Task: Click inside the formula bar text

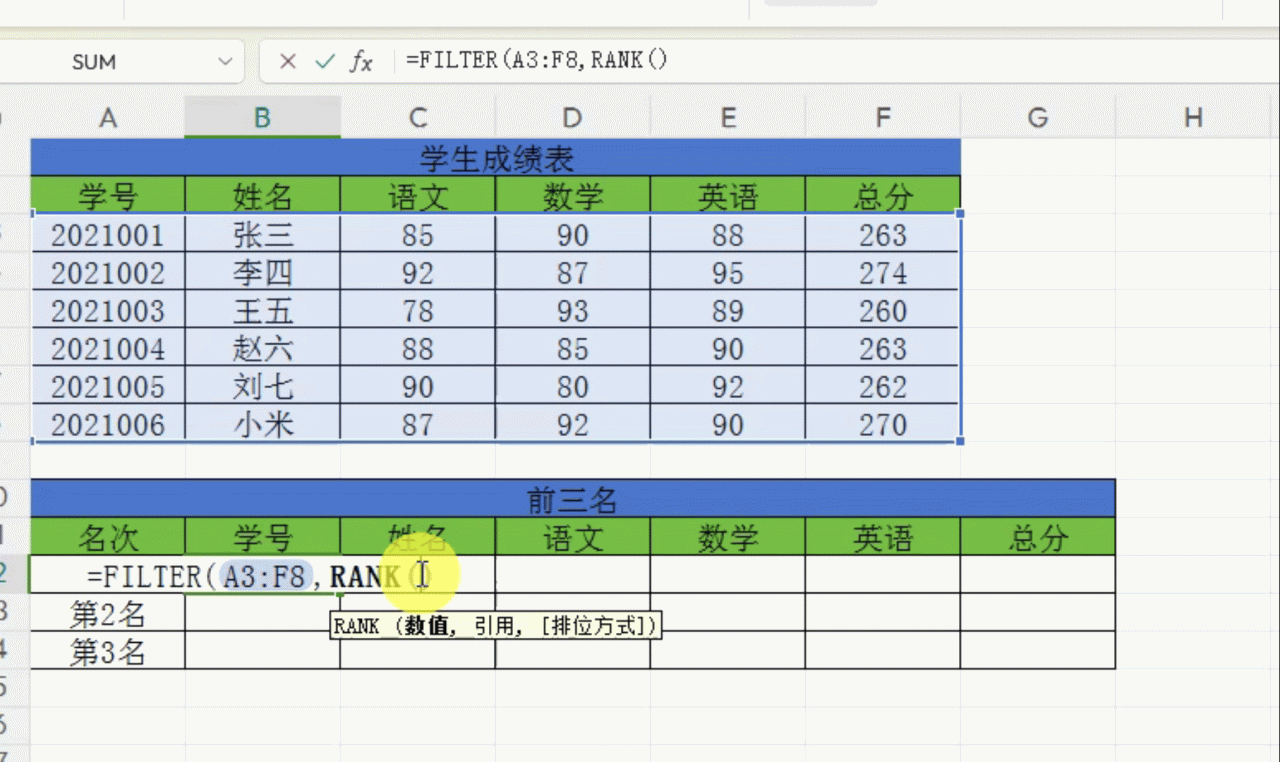Action: tap(537, 61)
